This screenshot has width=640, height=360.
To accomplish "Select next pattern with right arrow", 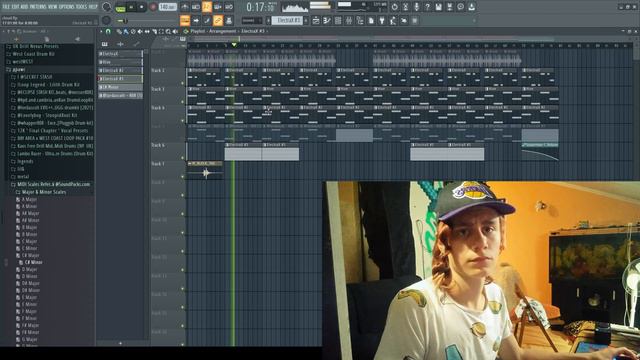I will click(x=306, y=20).
